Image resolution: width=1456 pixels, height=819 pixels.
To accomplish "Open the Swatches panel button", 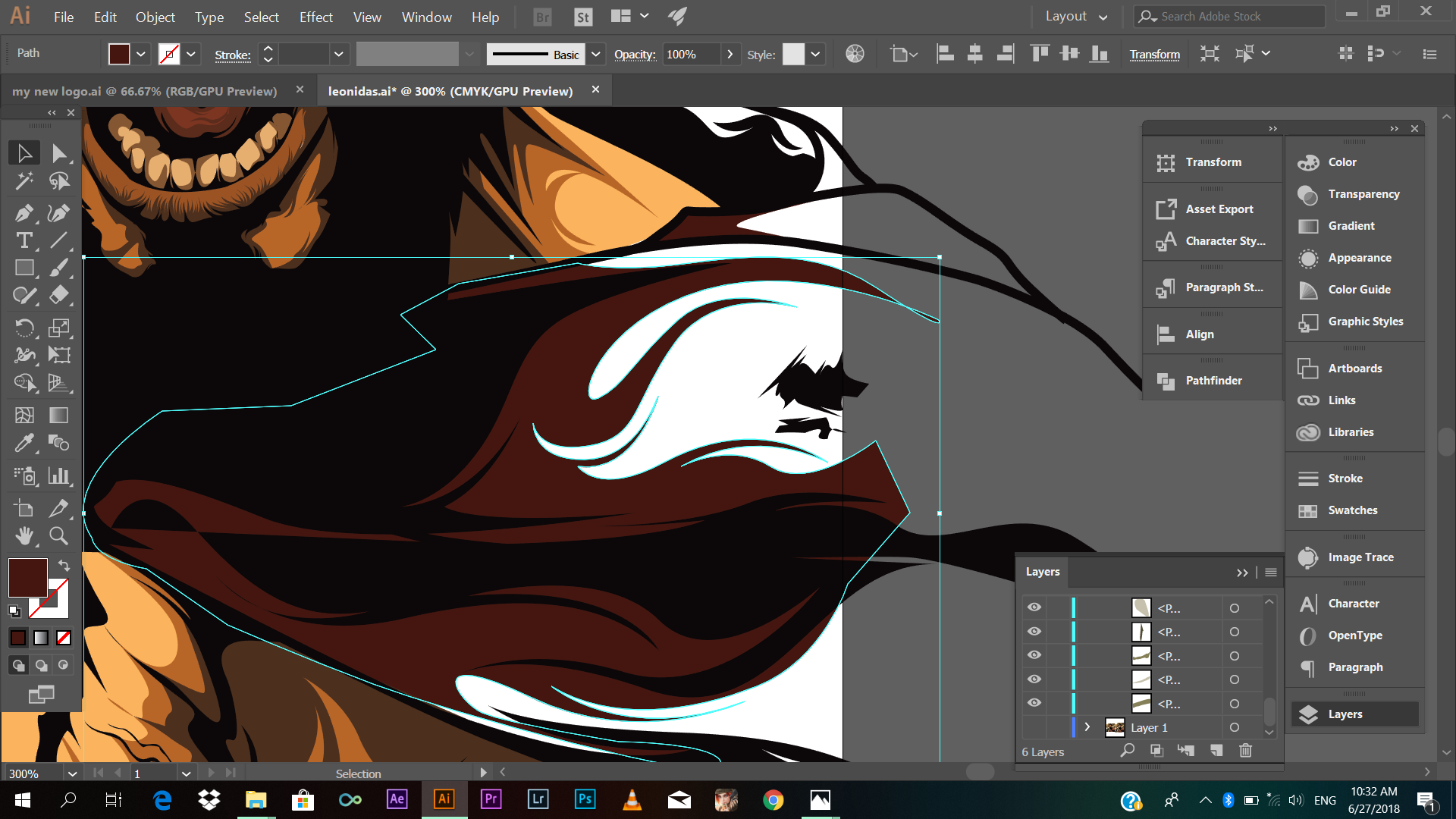I will coord(1351,510).
